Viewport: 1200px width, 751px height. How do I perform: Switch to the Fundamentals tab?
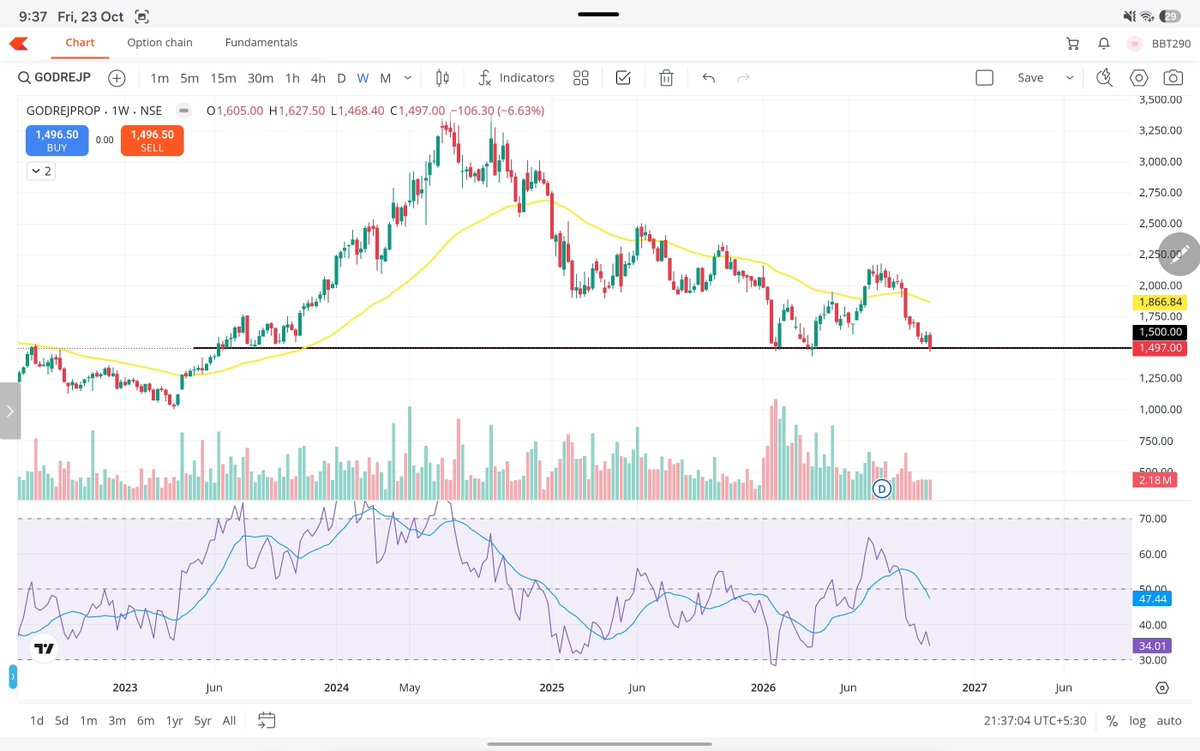coord(261,43)
